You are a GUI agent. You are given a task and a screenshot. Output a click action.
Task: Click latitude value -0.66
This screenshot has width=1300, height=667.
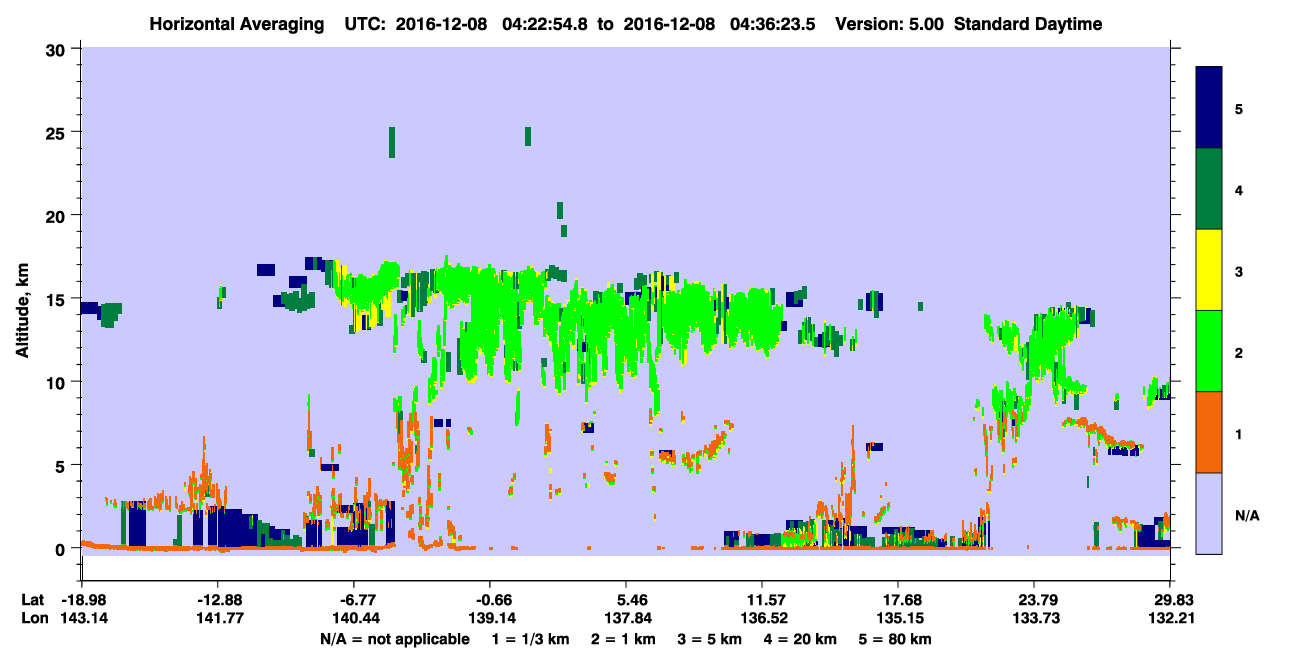(490, 600)
